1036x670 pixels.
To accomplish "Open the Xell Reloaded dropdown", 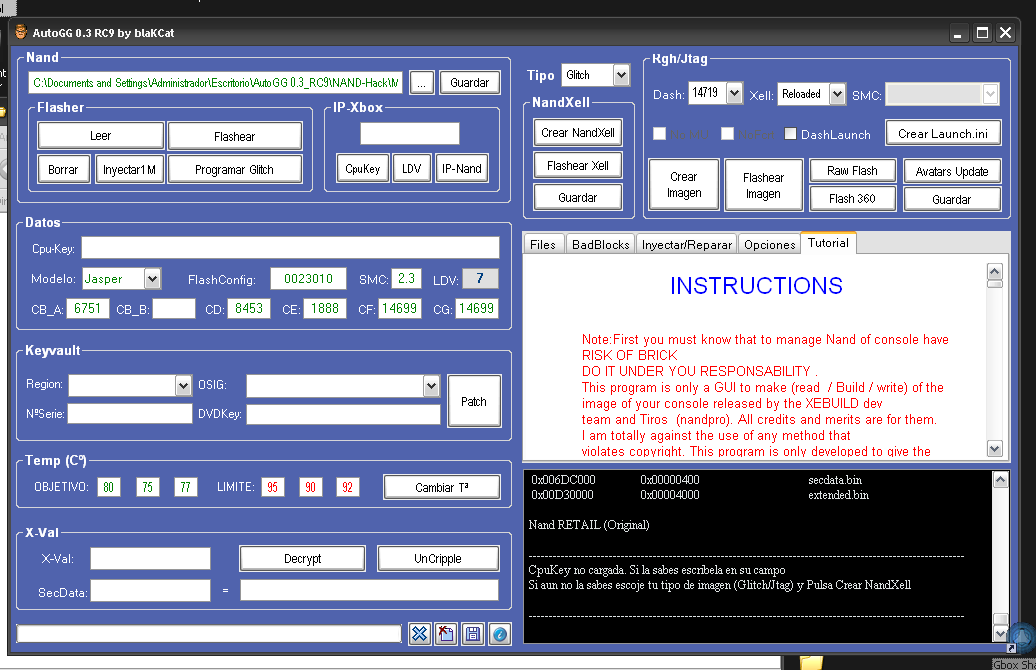I will (837, 94).
